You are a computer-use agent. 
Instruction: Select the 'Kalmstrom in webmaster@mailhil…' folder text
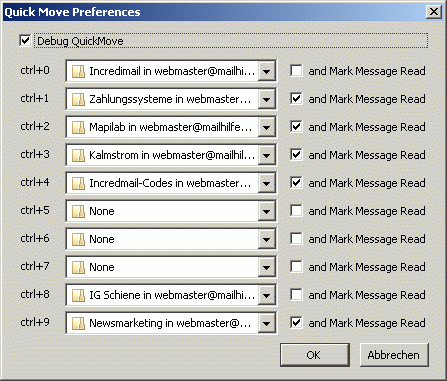[x=172, y=155]
